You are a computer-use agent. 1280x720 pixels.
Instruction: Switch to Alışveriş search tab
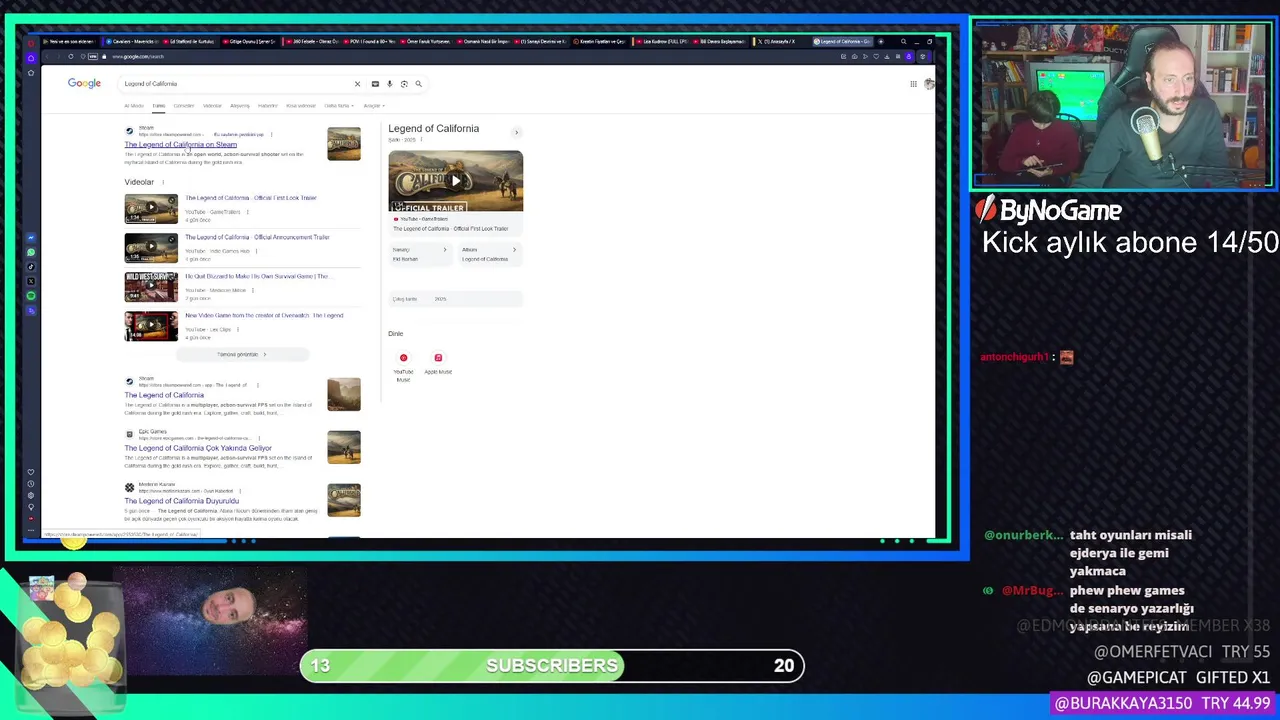(x=240, y=105)
